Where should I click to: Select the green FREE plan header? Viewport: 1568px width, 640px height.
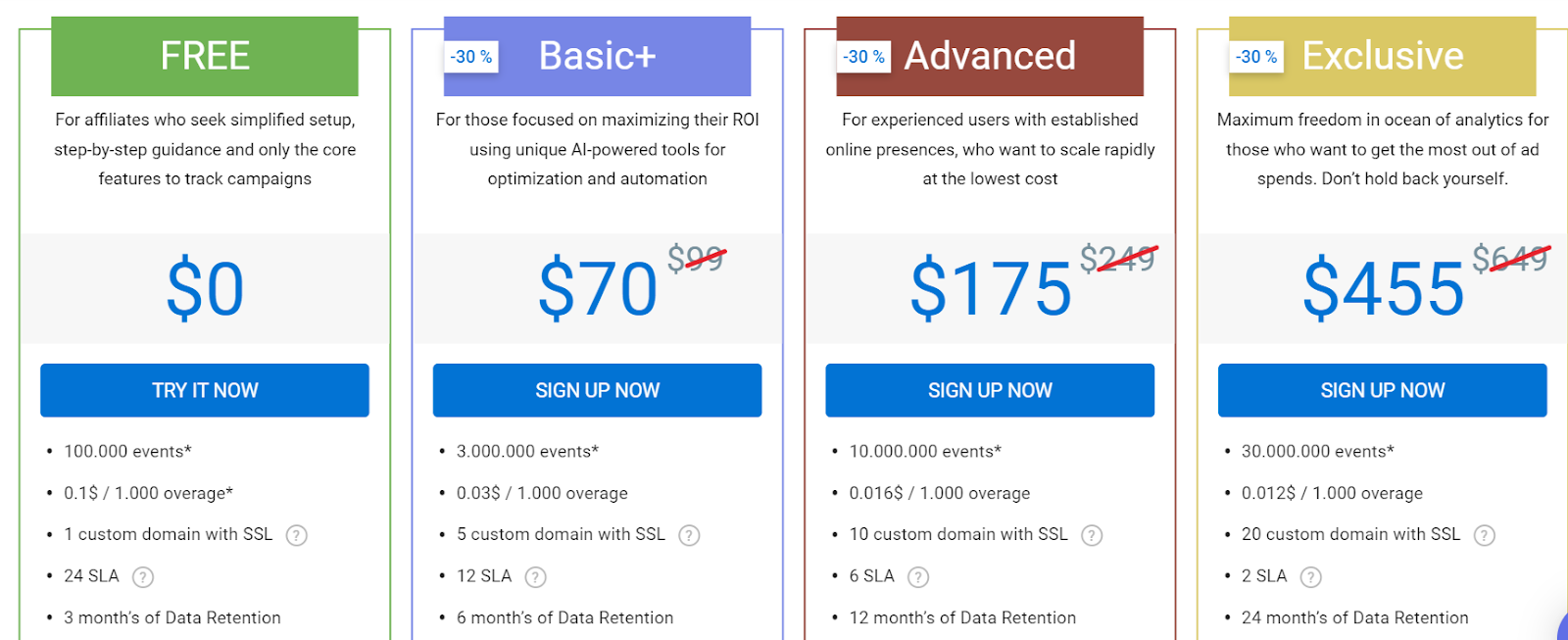205,56
